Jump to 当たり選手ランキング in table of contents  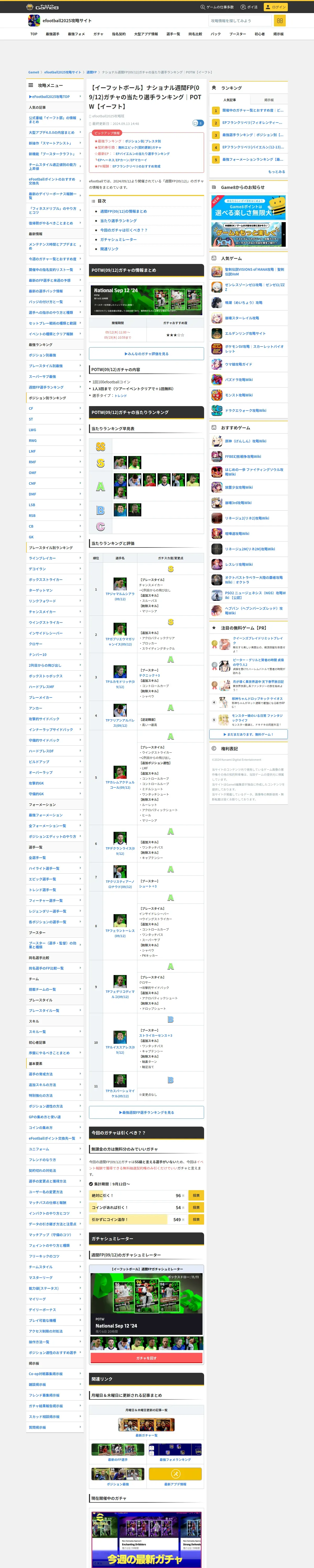click(118, 221)
